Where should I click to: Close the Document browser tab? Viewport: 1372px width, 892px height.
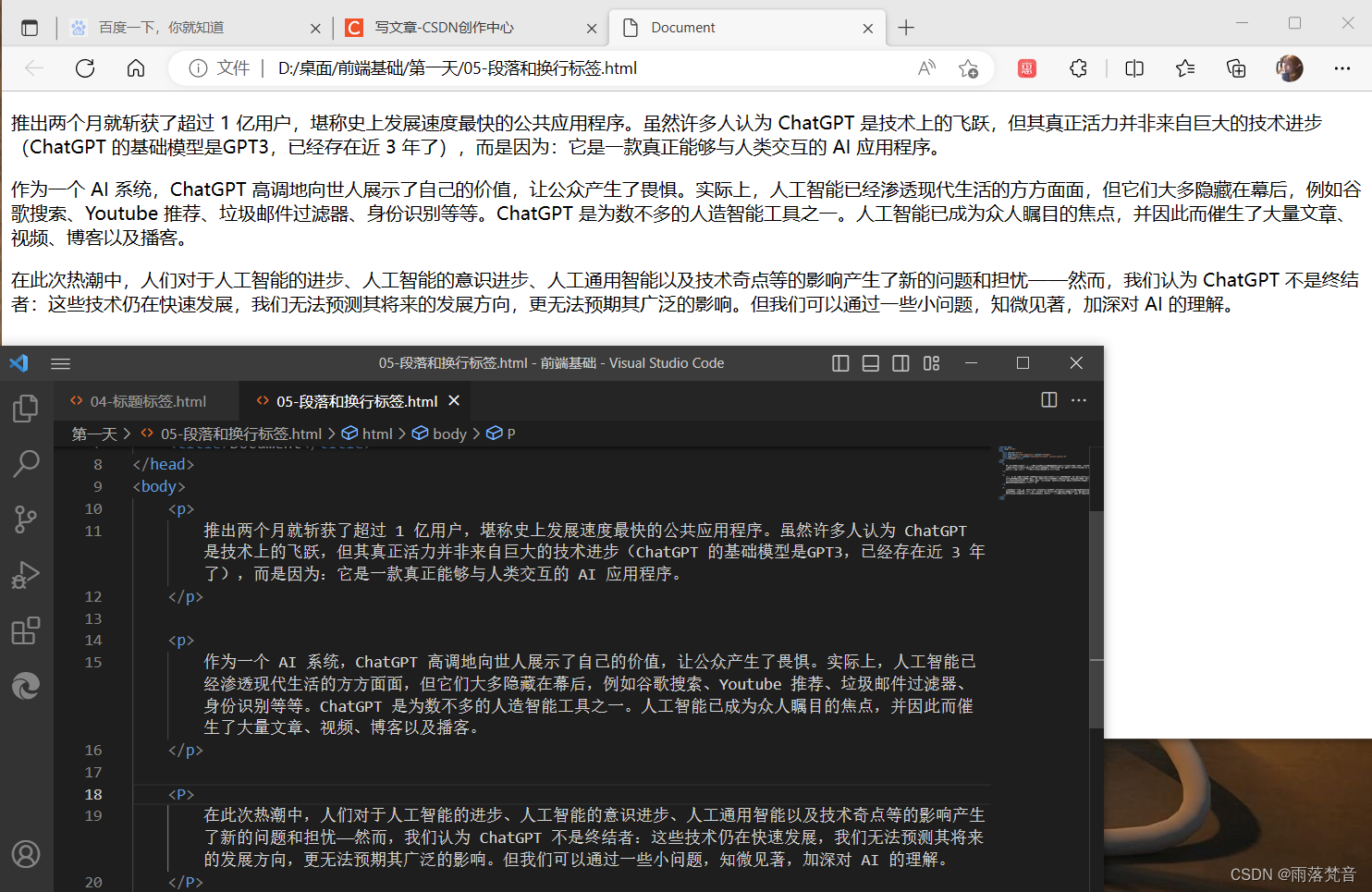[868, 29]
